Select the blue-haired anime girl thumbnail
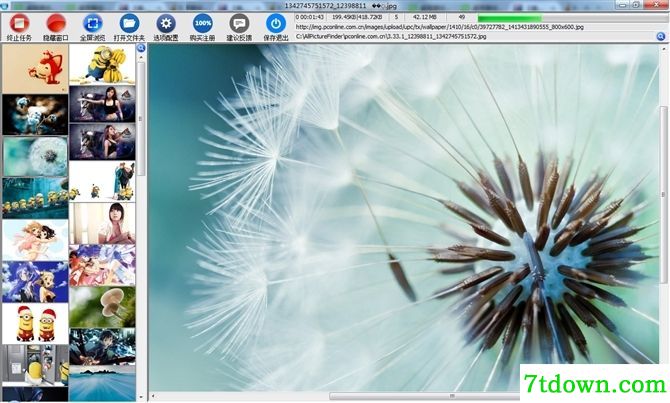The height and width of the screenshot is (403, 670). (x=35, y=282)
